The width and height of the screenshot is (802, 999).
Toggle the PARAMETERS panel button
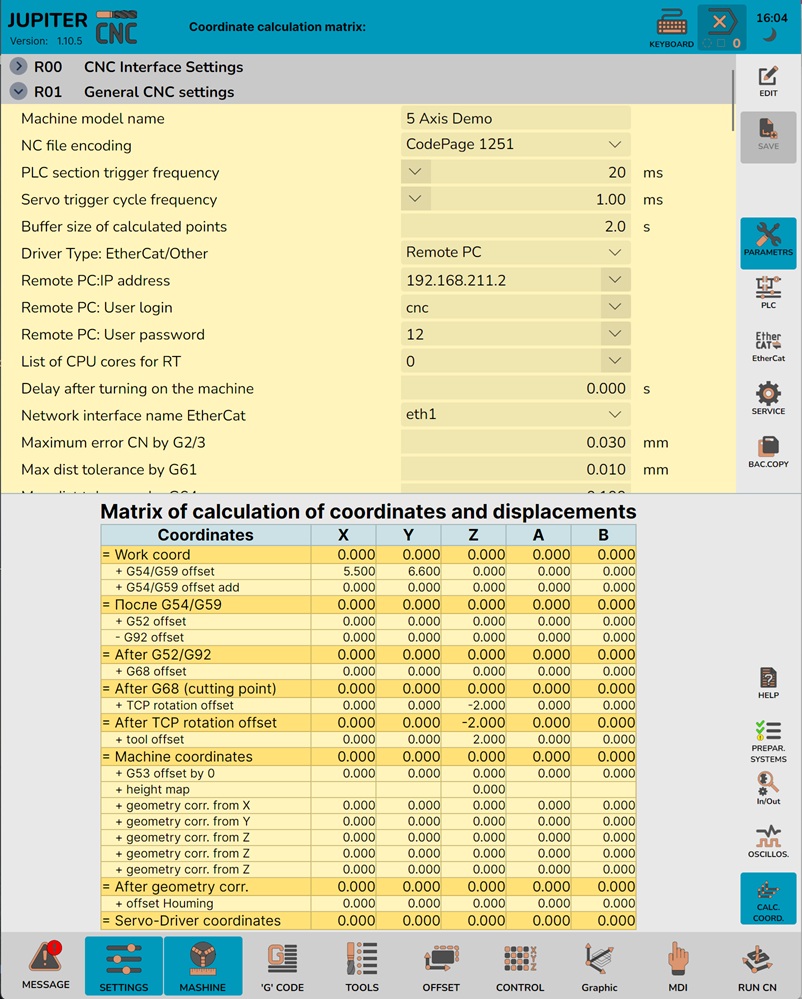pos(768,242)
